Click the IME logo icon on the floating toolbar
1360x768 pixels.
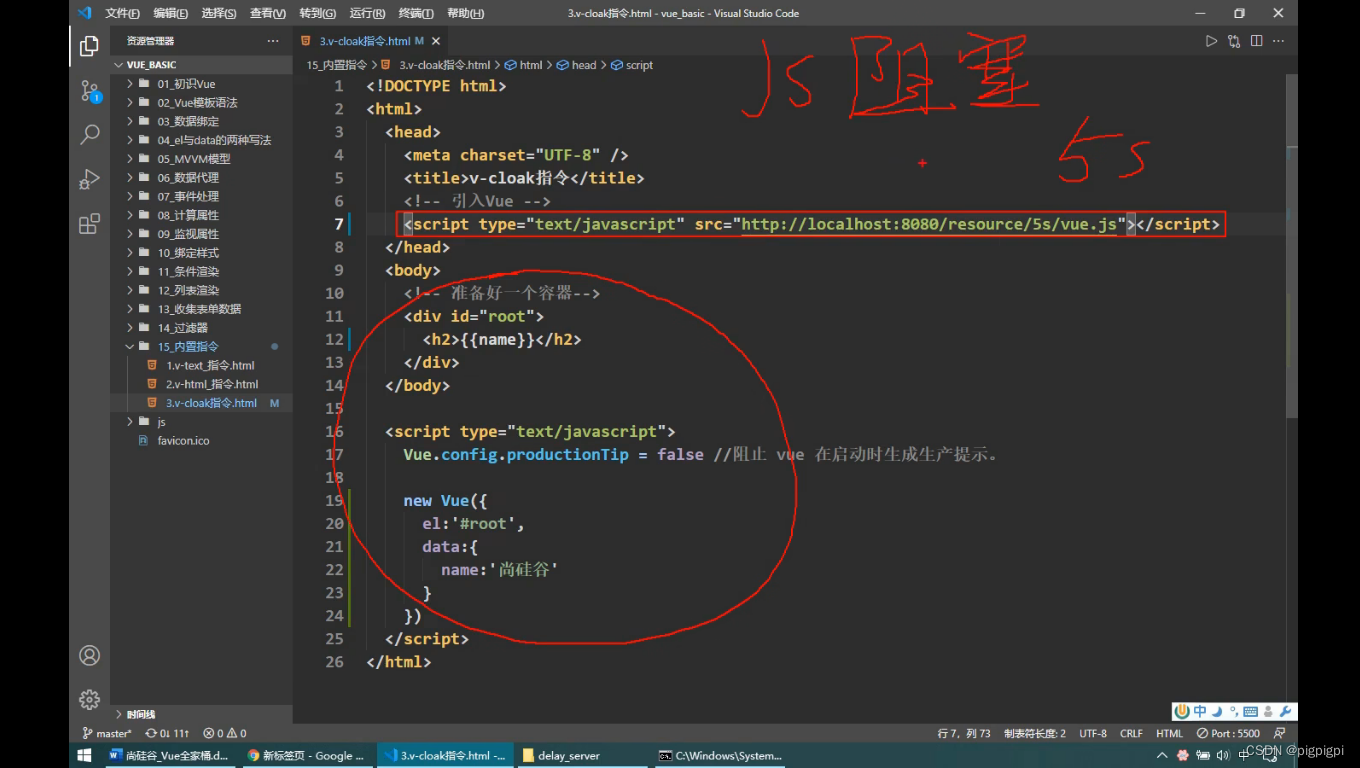1182,712
